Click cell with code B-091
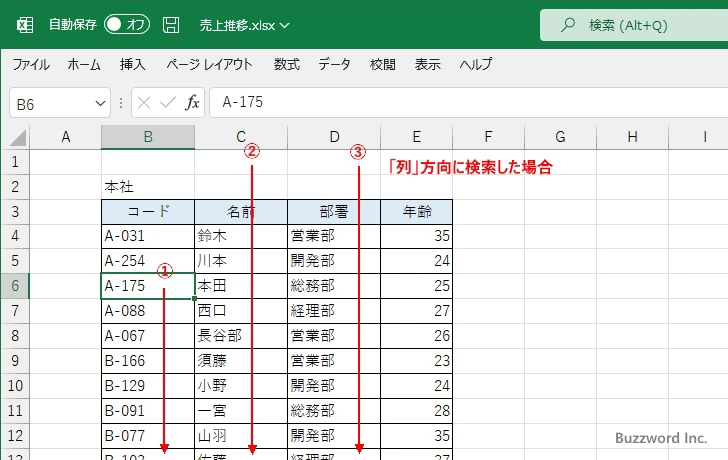Screen dimensions: 728x460 148,411
